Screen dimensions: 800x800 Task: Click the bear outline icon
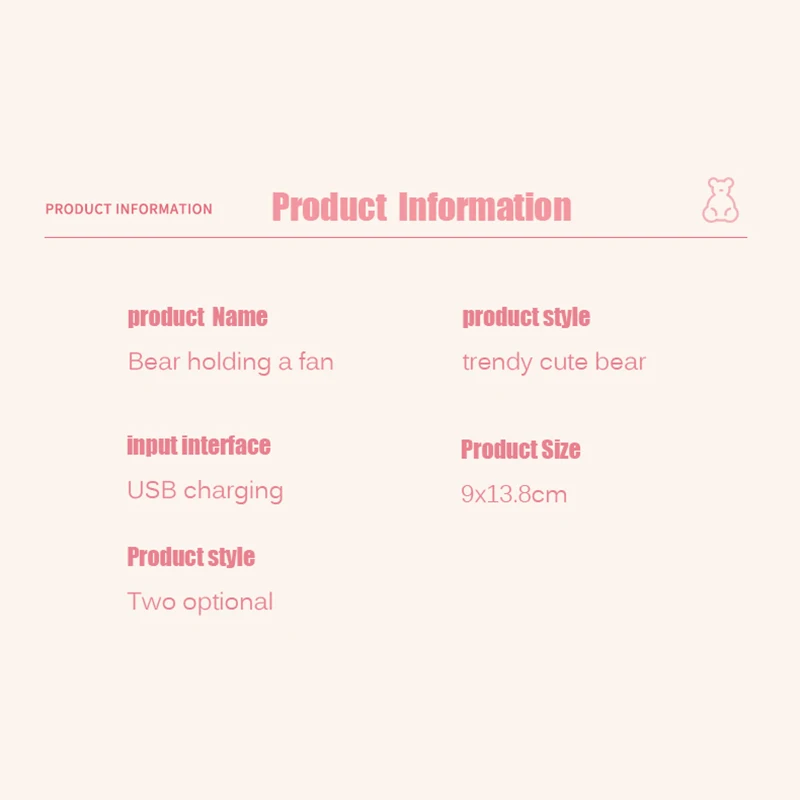pyautogui.click(x=720, y=200)
